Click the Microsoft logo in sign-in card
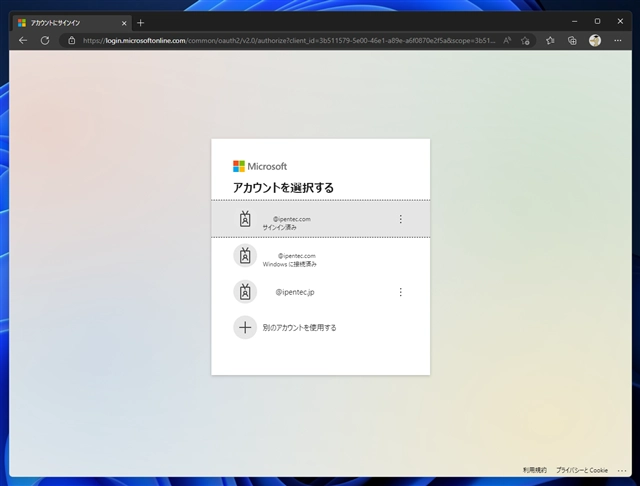 [260, 166]
